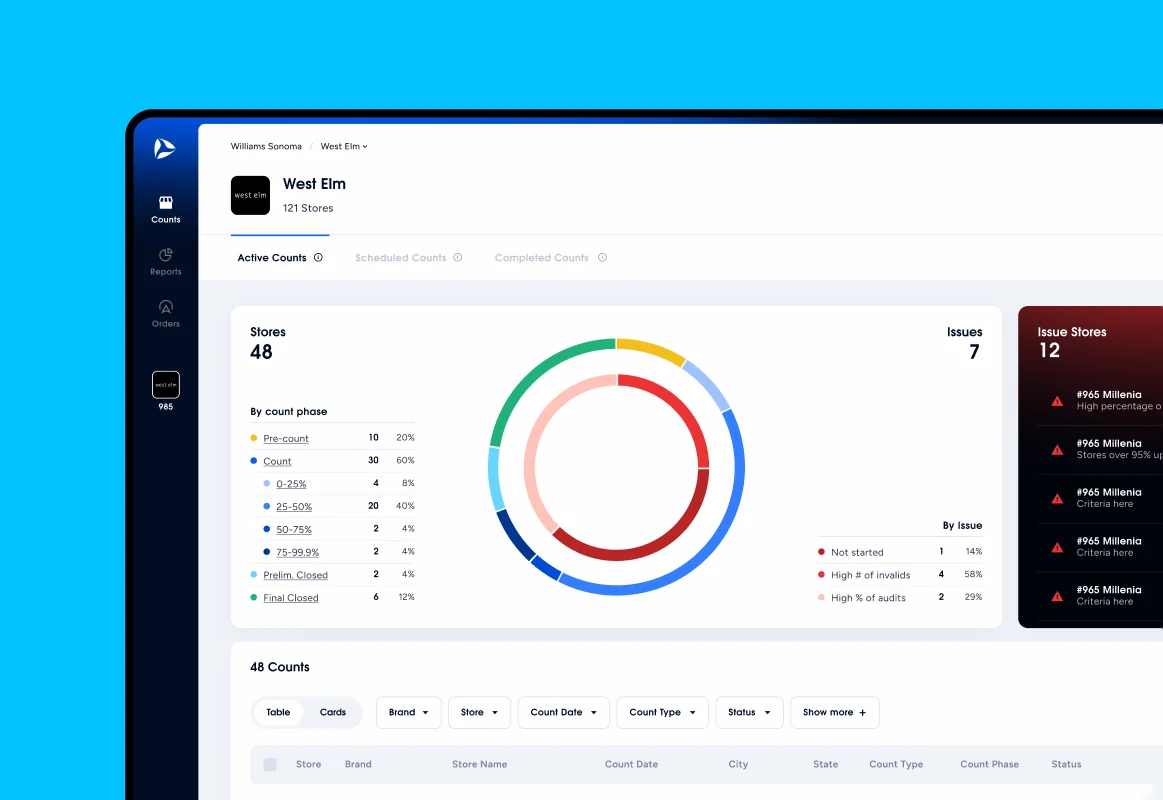Switch to the Cards view

pos(332,712)
